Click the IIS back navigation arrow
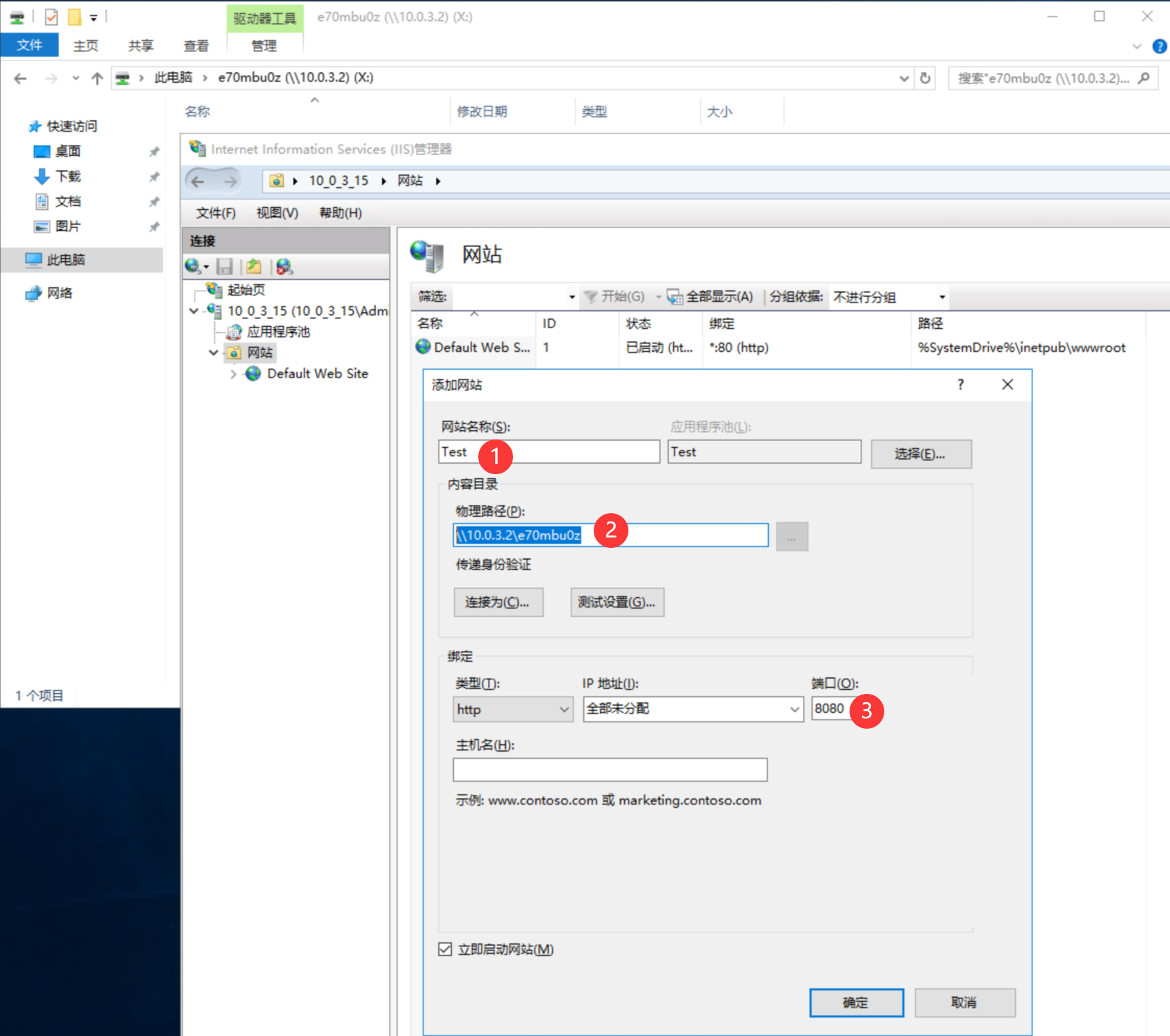The height and width of the screenshot is (1036, 1170). point(198,181)
